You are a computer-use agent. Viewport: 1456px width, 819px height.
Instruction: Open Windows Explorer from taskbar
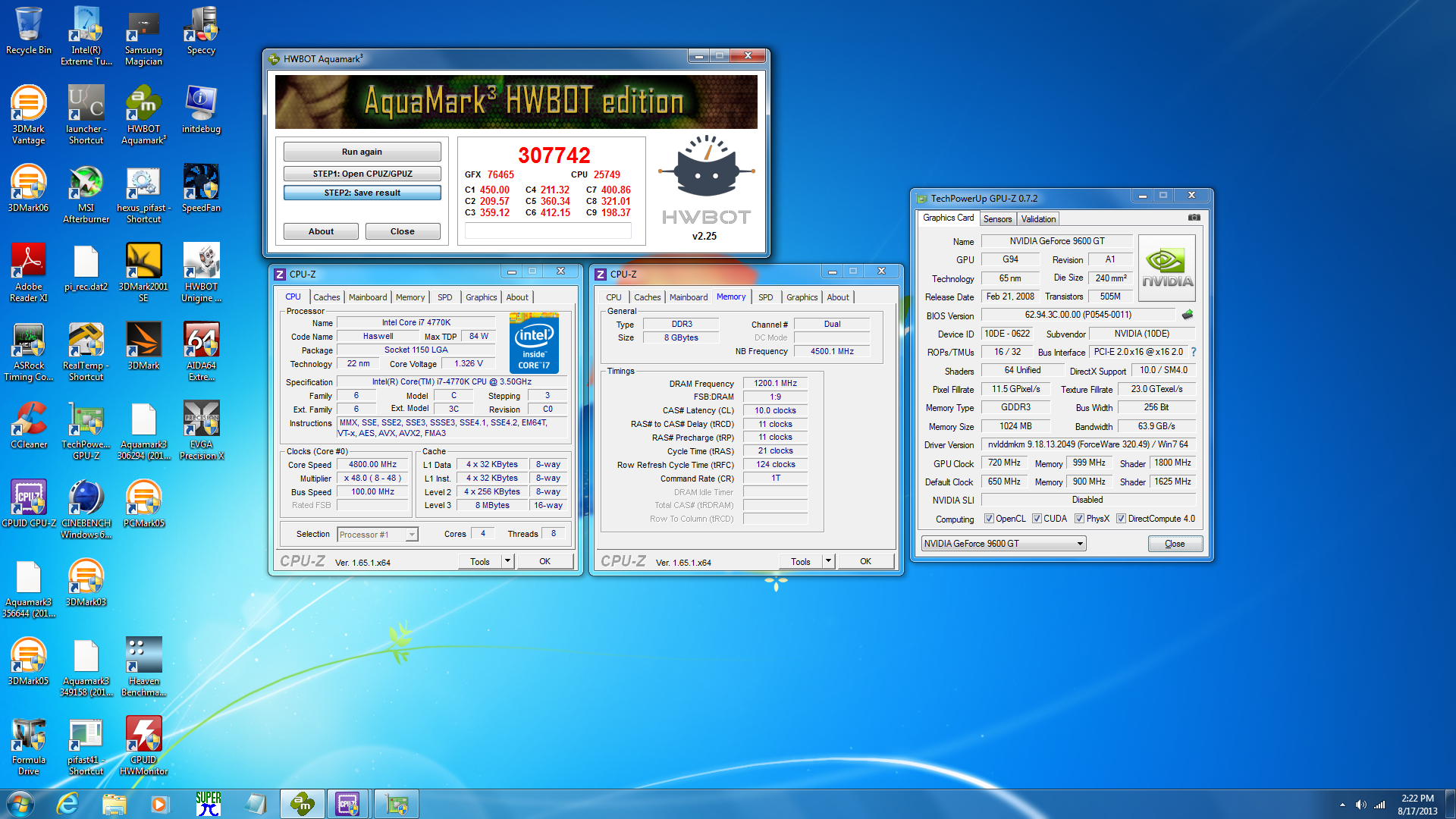(114, 804)
